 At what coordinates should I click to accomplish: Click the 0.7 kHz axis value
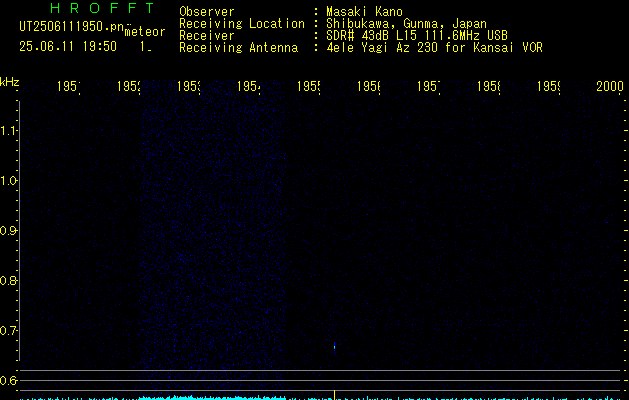tap(8, 330)
